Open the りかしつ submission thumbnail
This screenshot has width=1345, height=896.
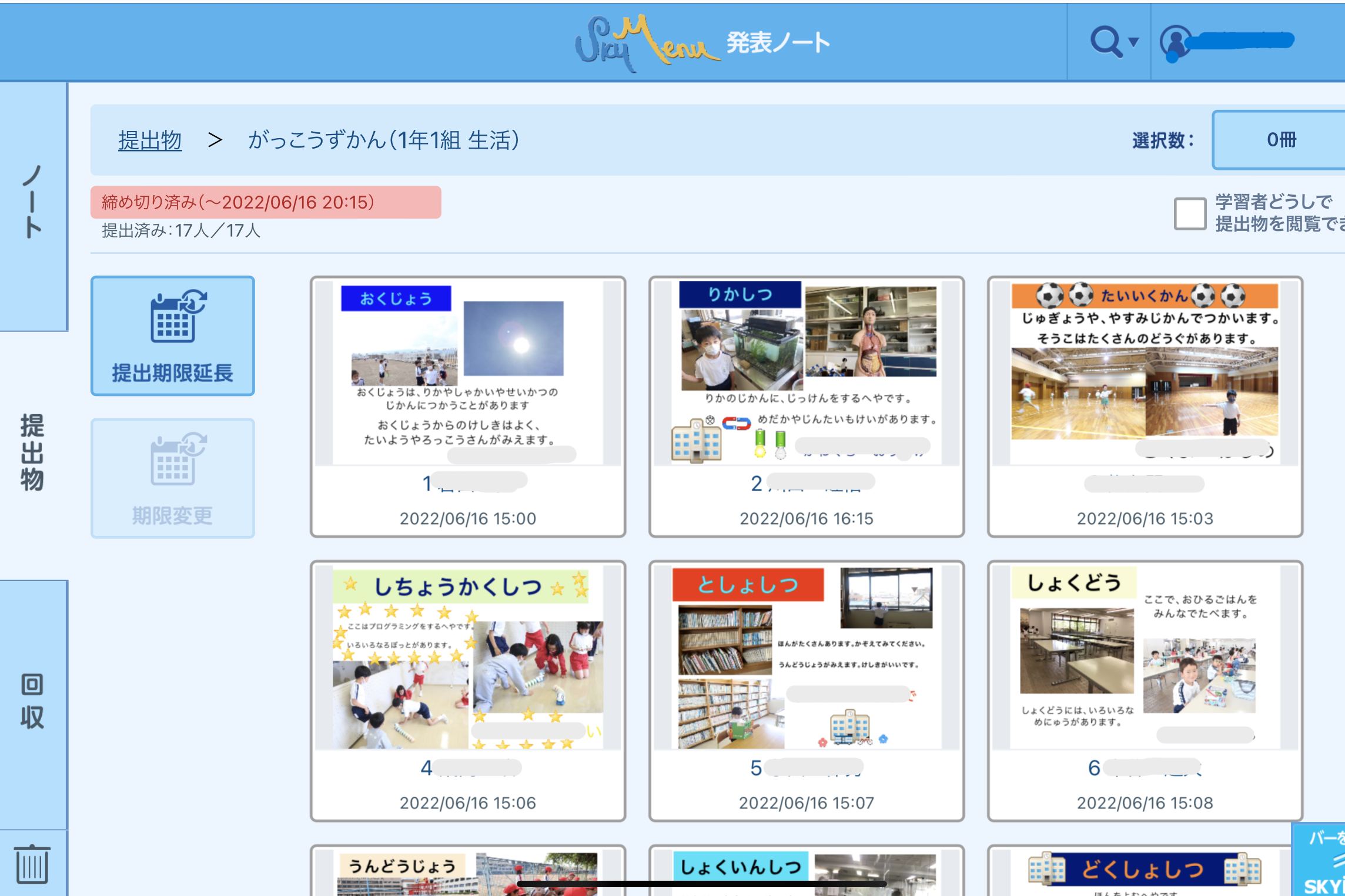806,373
